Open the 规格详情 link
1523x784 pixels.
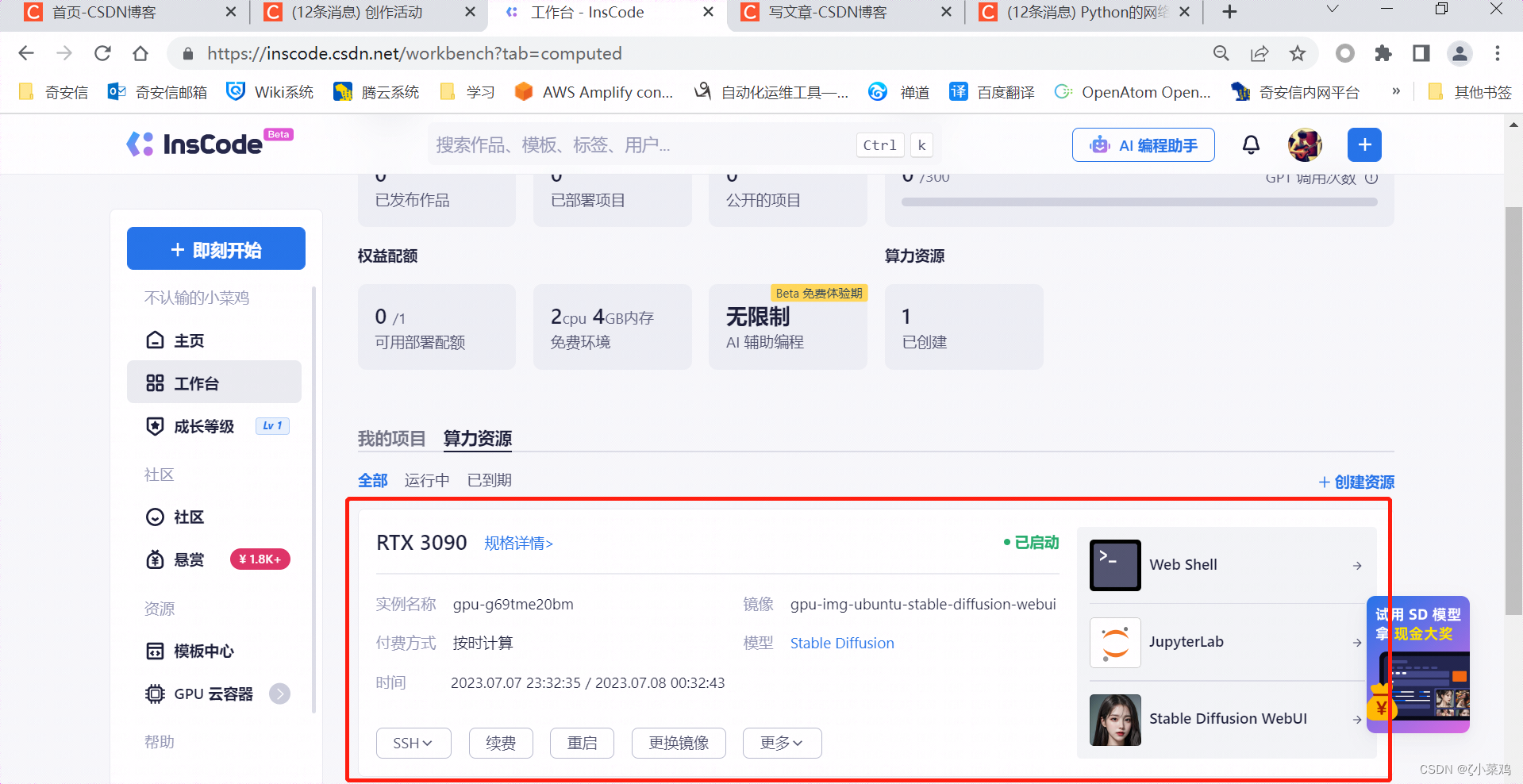pos(519,543)
